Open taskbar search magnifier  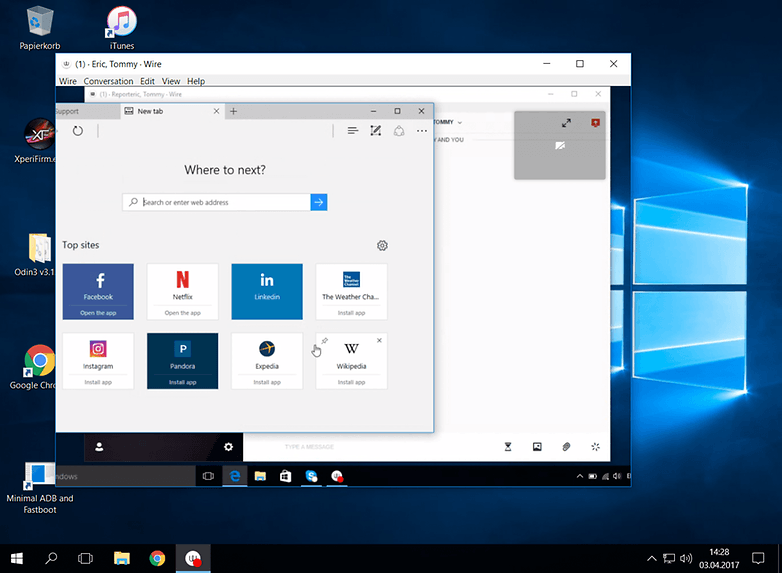click(x=51, y=559)
